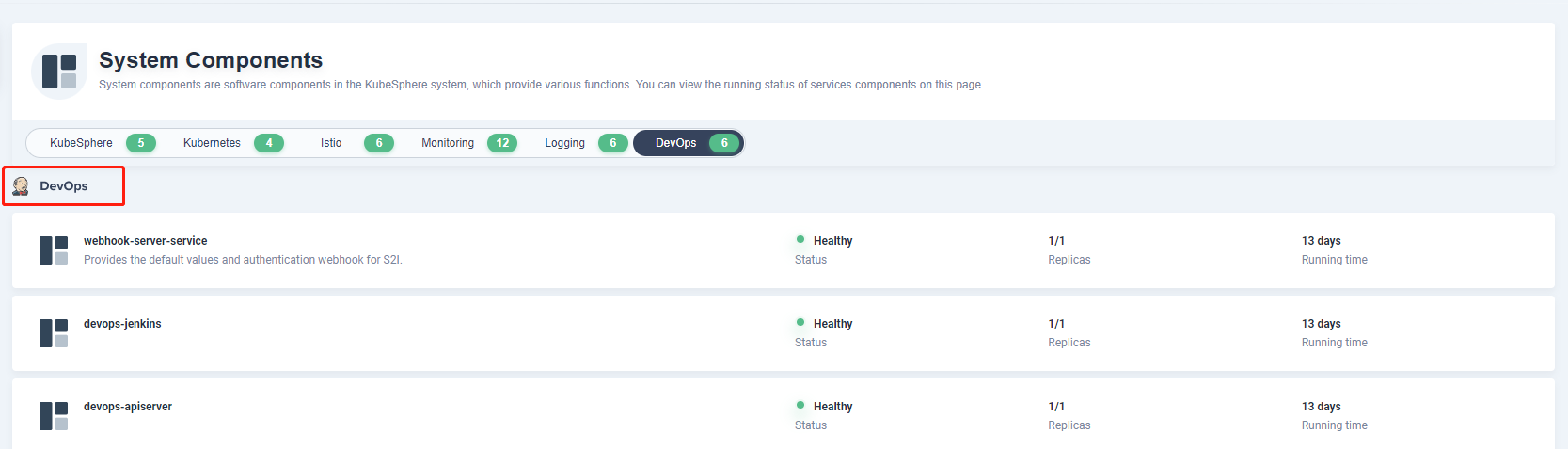Click the green status dot of webhook-server-service
The image size is (1568, 449).
pyautogui.click(x=800, y=239)
